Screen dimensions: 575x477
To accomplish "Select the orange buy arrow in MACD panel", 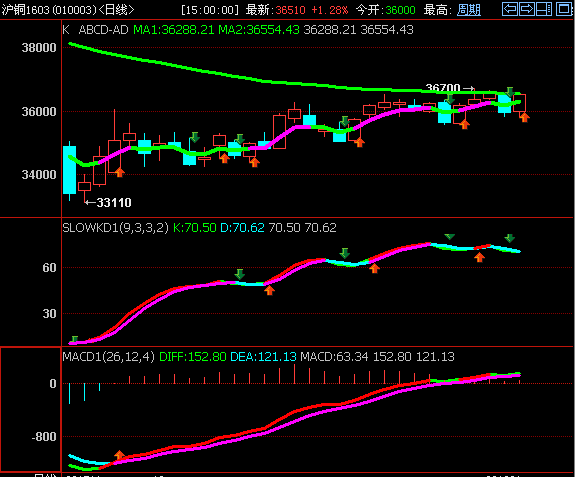I will point(119,455).
